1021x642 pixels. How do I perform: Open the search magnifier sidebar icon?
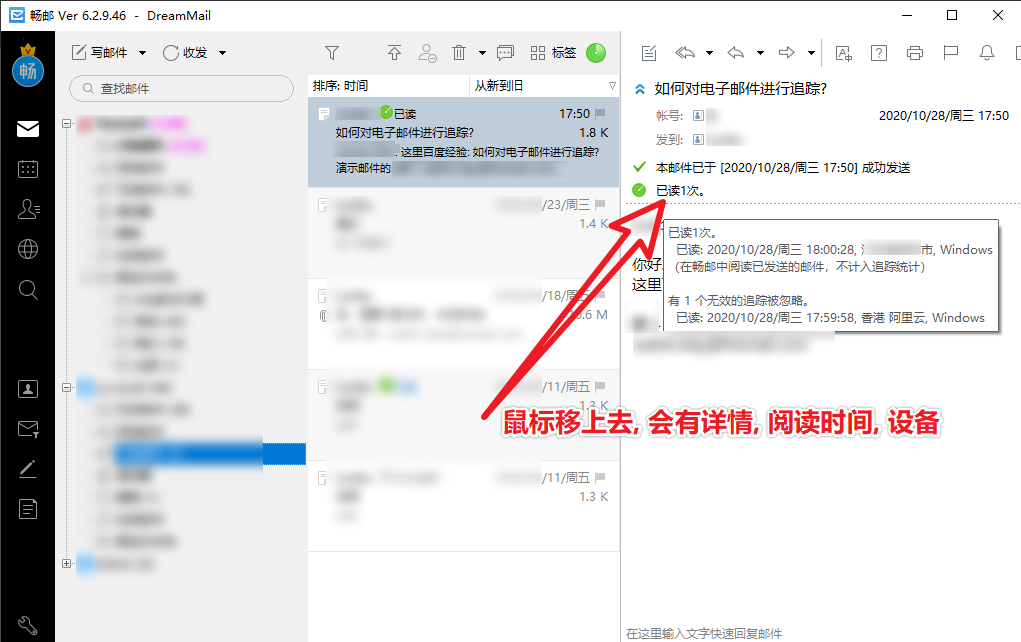click(x=27, y=290)
